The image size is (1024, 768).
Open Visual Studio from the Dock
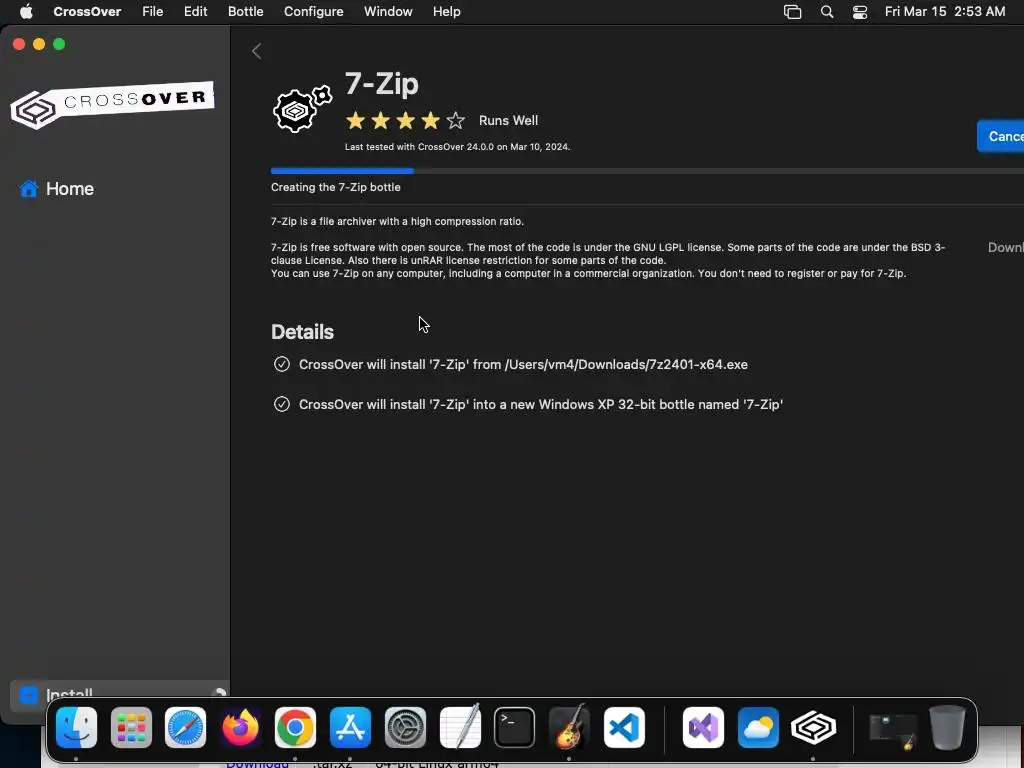point(703,727)
